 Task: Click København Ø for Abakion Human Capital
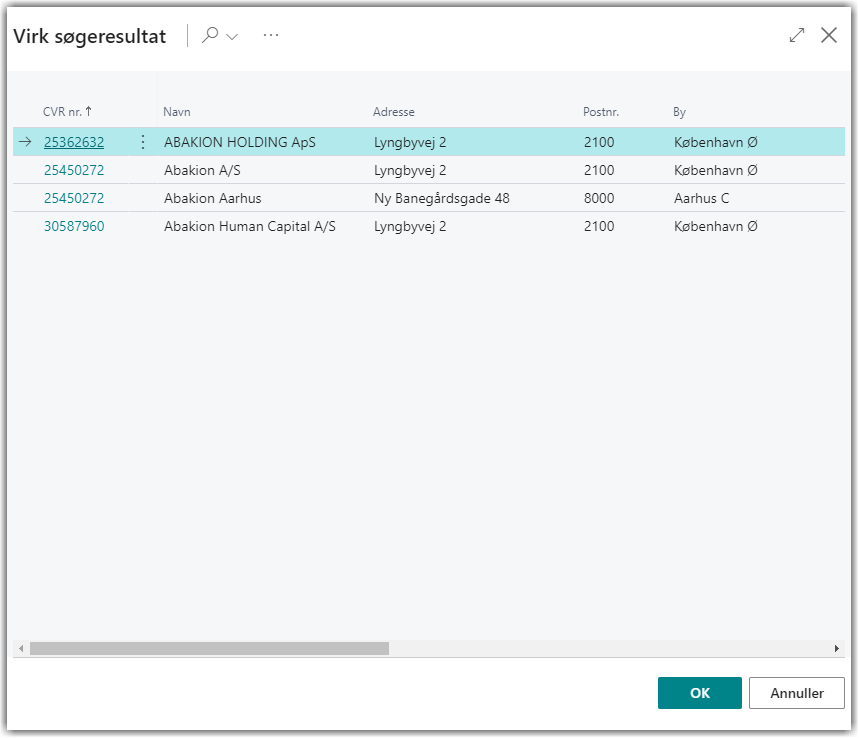715,226
